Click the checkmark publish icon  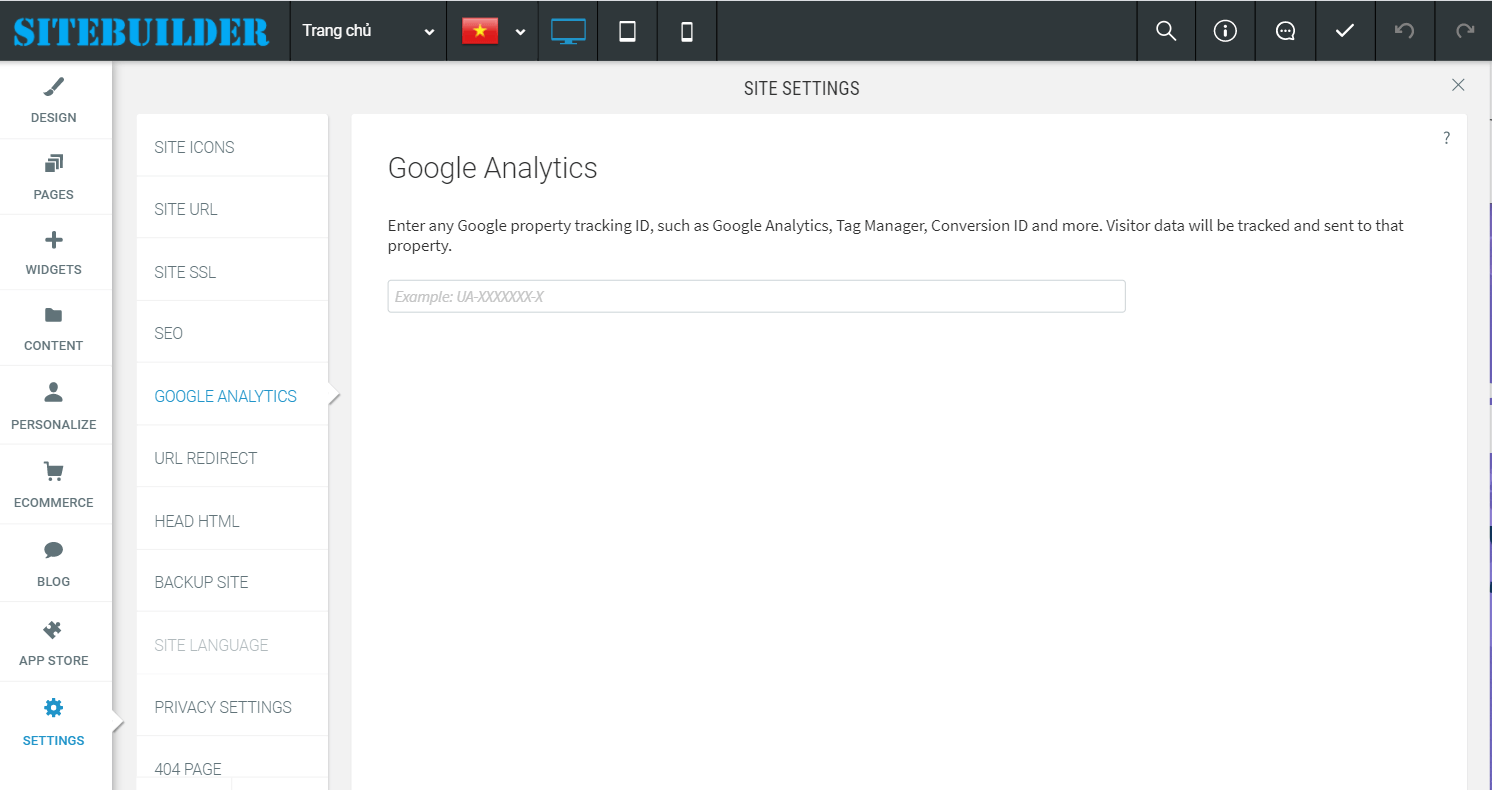coord(1345,31)
